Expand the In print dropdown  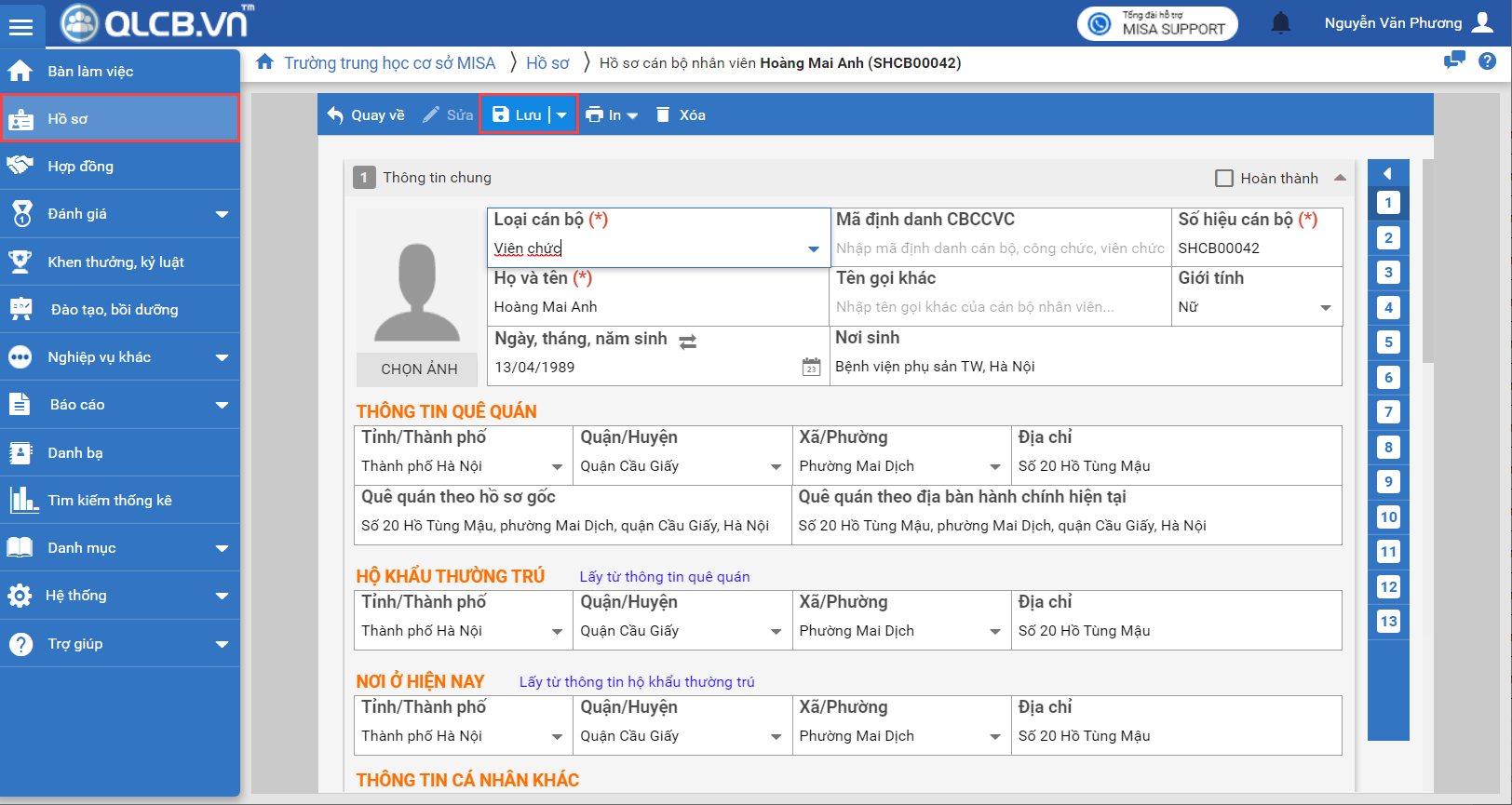[x=632, y=115]
